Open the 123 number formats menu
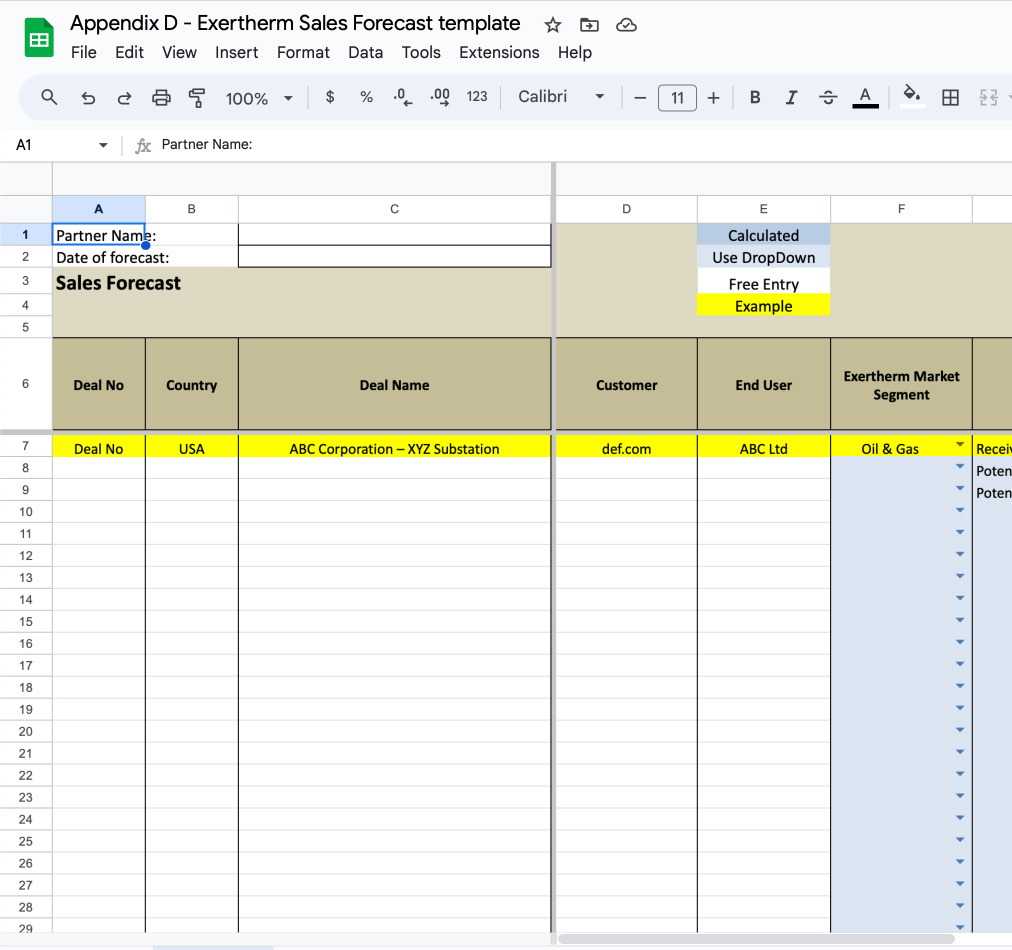1012x950 pixels. [x=477, y=97]
